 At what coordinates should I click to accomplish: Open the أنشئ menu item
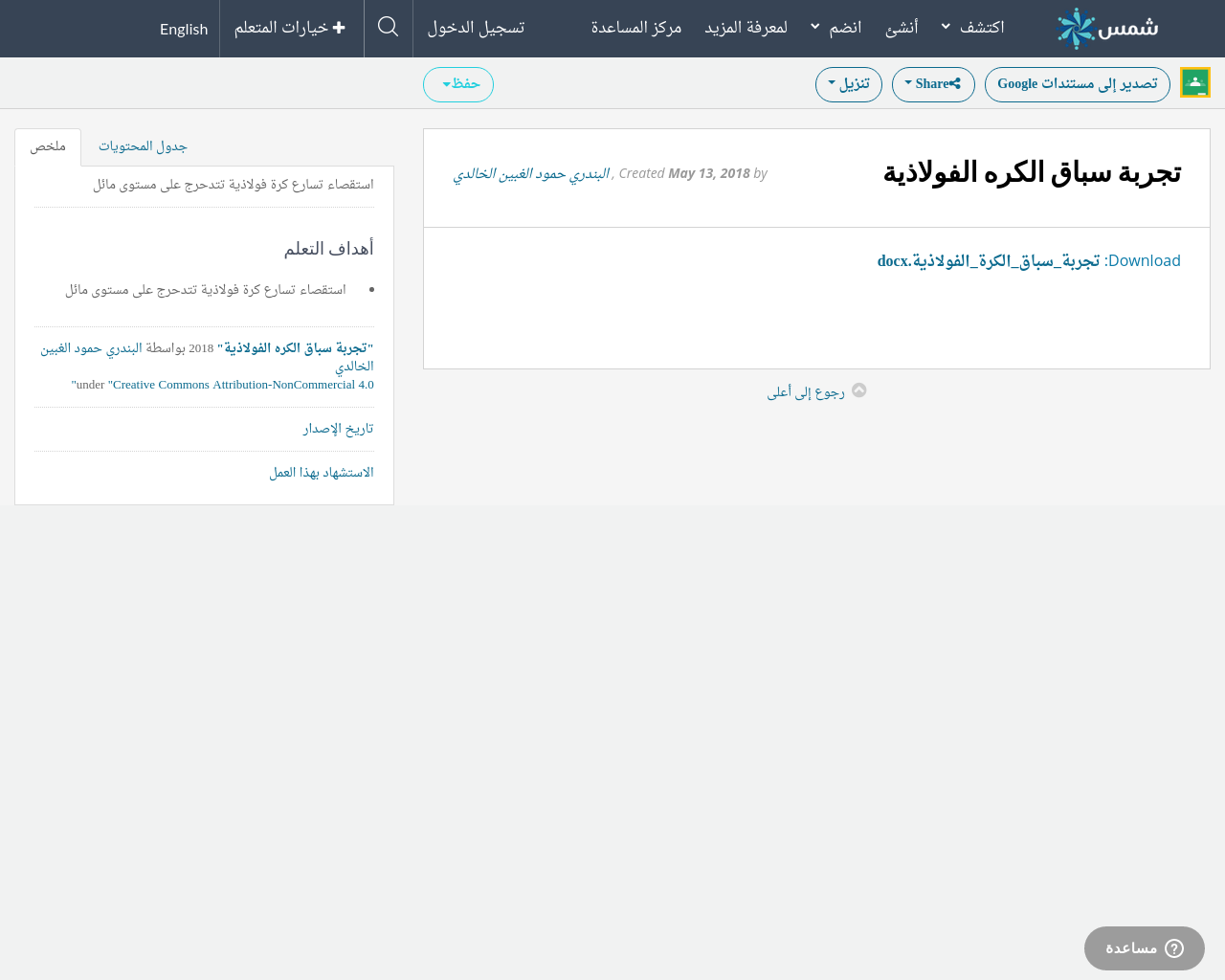pyautogui.click(x=902, y=27)
